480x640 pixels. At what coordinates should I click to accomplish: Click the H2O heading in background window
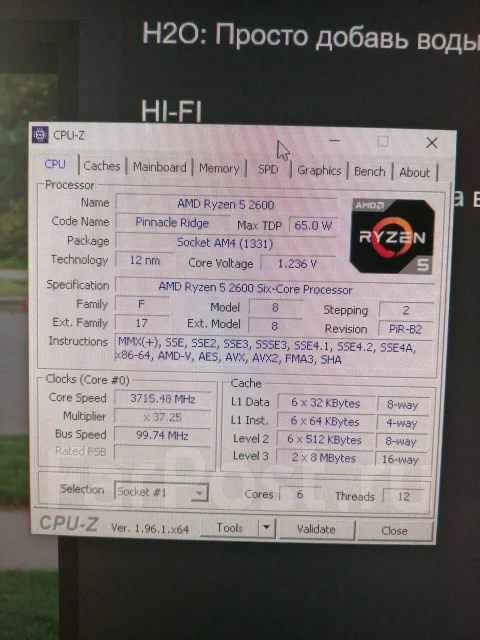click(x=310, y=37)
